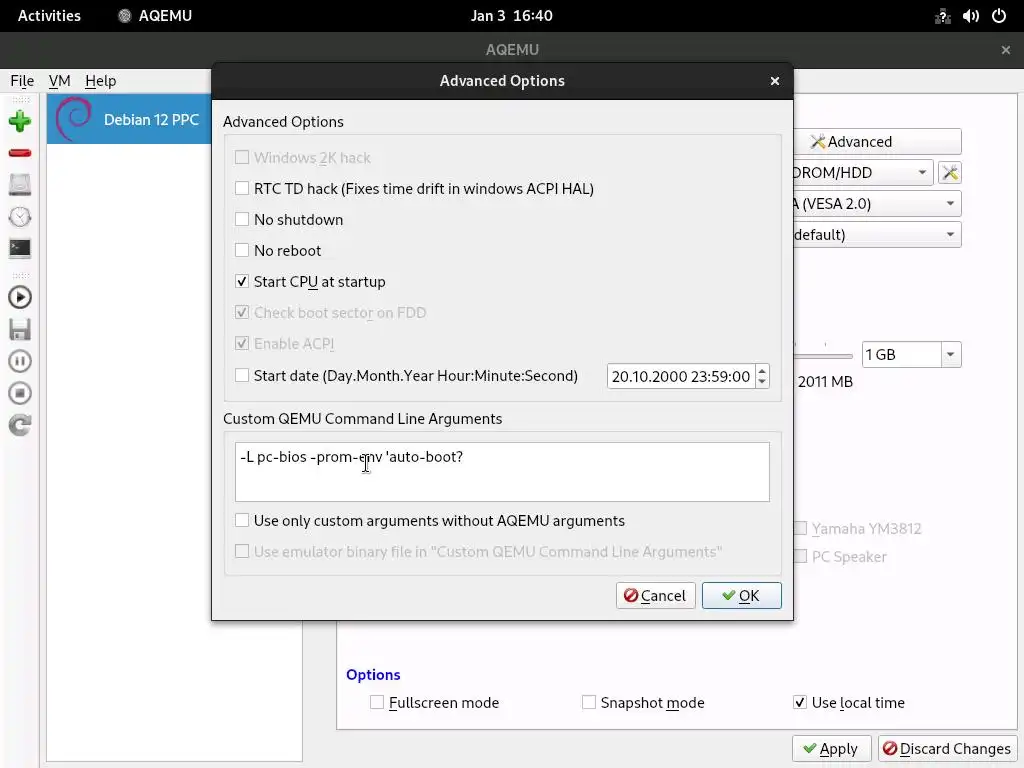Expand the VESA 2.0 video card dropdown
This screenshot has height=768, width=1024.
950,204
